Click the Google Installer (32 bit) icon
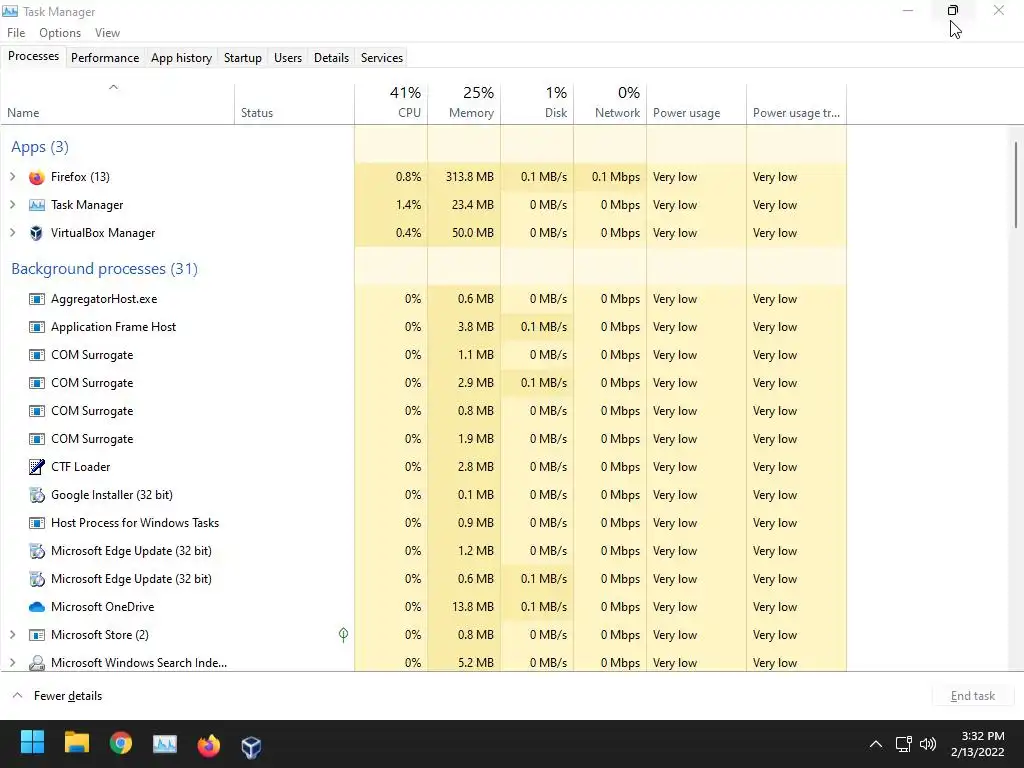The image size is (1024, 768). pyautogui.click(x=37, y=495)
